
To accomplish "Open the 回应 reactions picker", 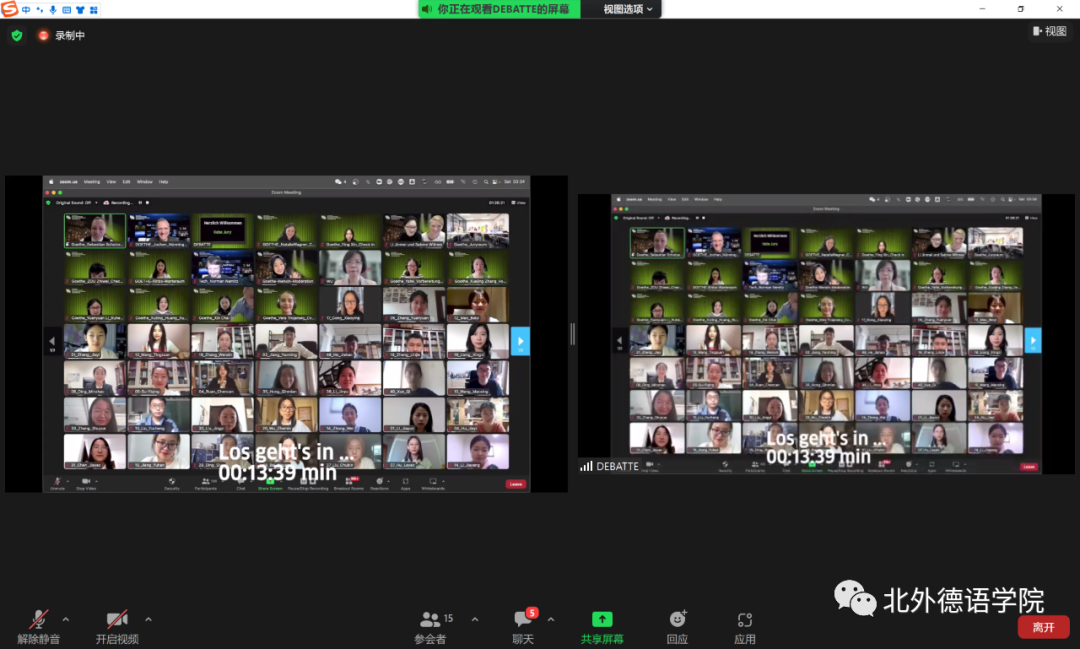I will pyautogui.click(x=678, y=627).
